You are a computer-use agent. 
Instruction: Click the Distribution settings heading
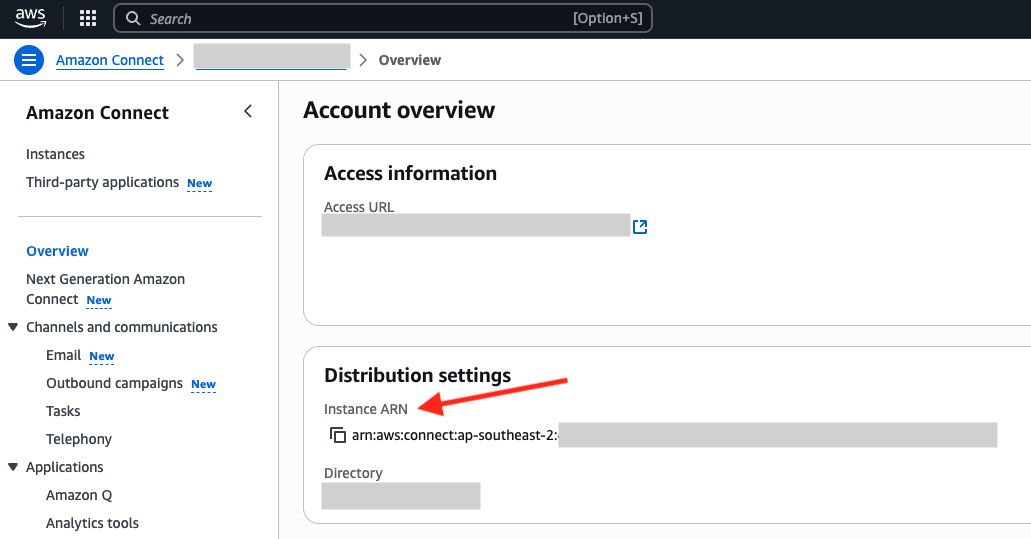point(418,375)
